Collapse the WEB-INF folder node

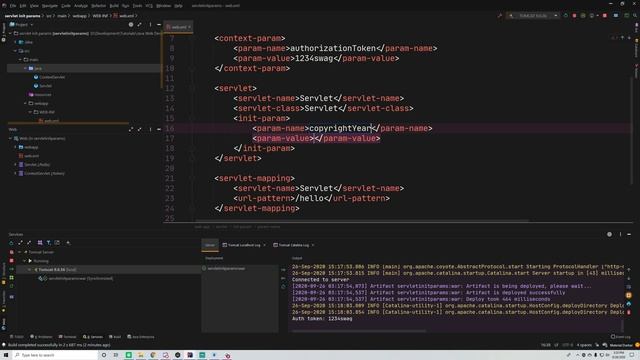tap(30, 112)
